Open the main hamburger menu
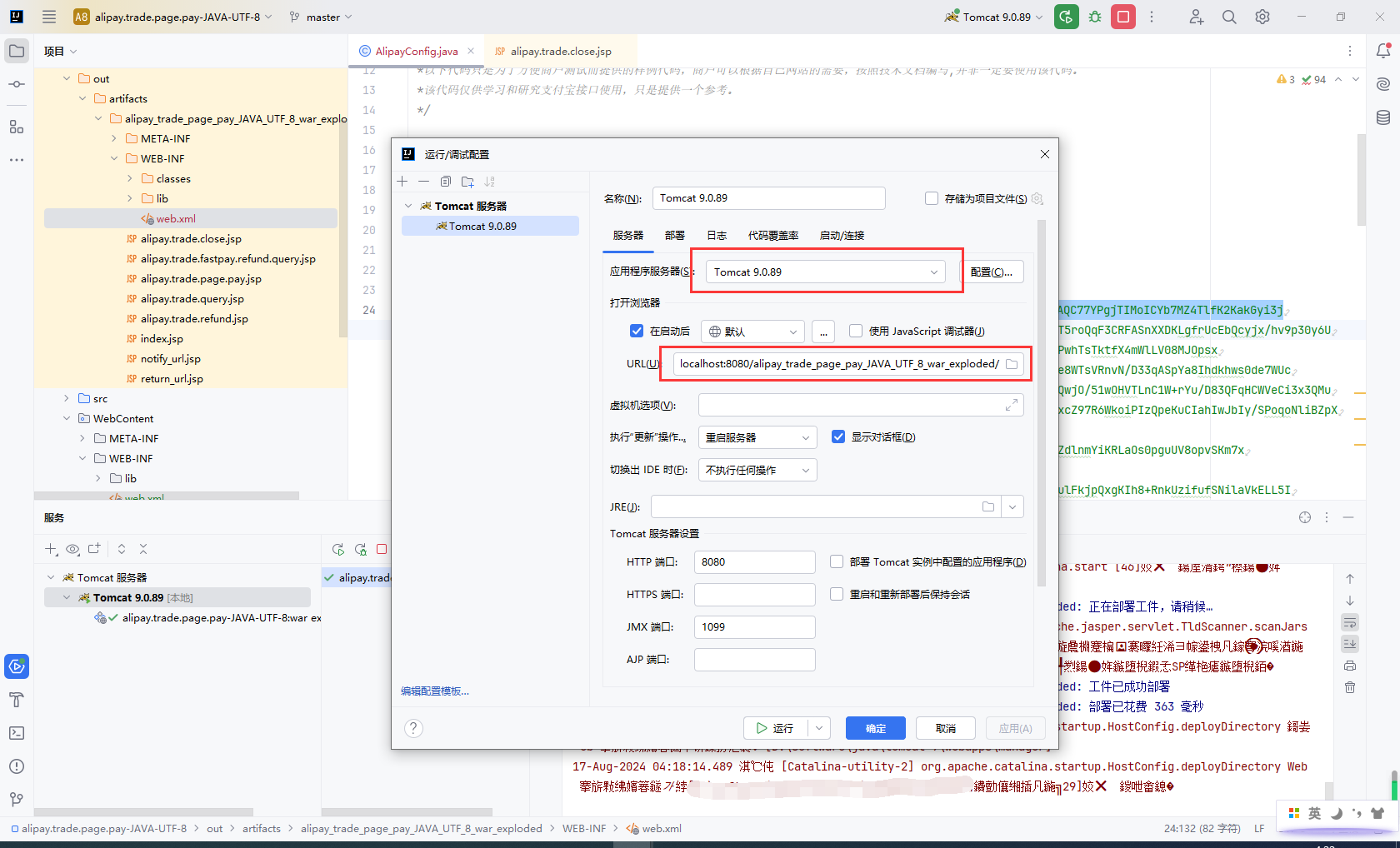This screenshot has height=848, width=1400. click(x=49, y=17)
